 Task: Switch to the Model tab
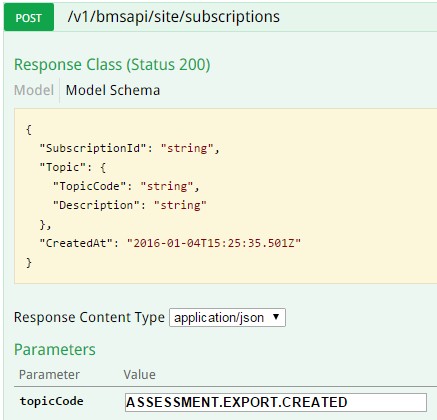34,90
